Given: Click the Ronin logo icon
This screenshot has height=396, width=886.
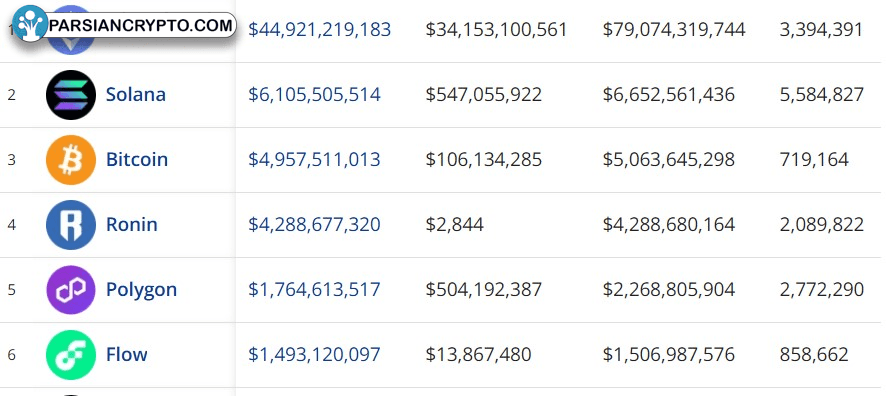Looking at the screenshot, I should (x=71, y=225).
